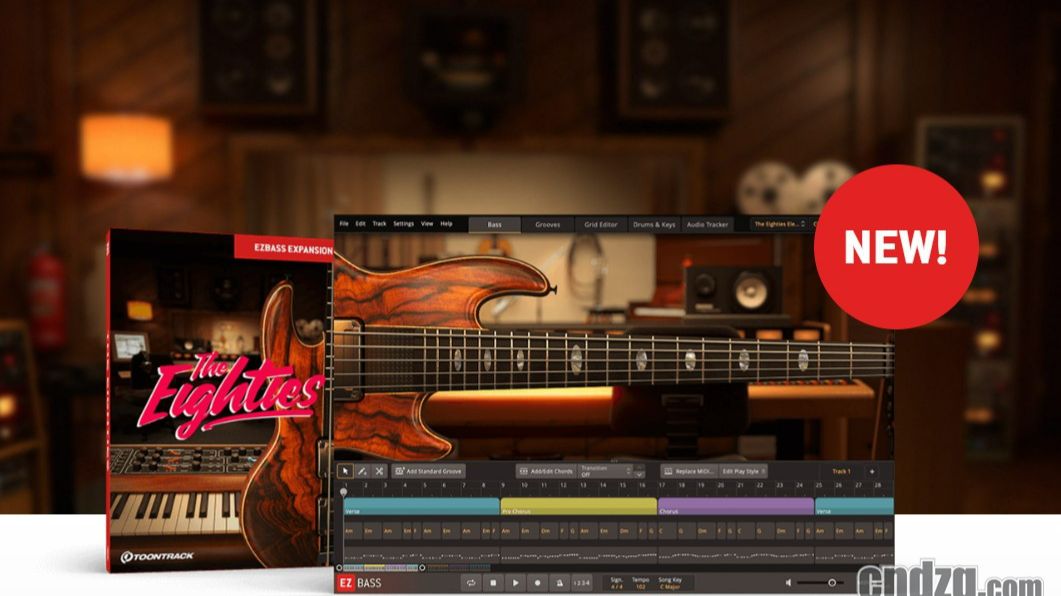1061x596 pixels.
Task: Select the first Verse song block
Action: click(x=422, y=507)
